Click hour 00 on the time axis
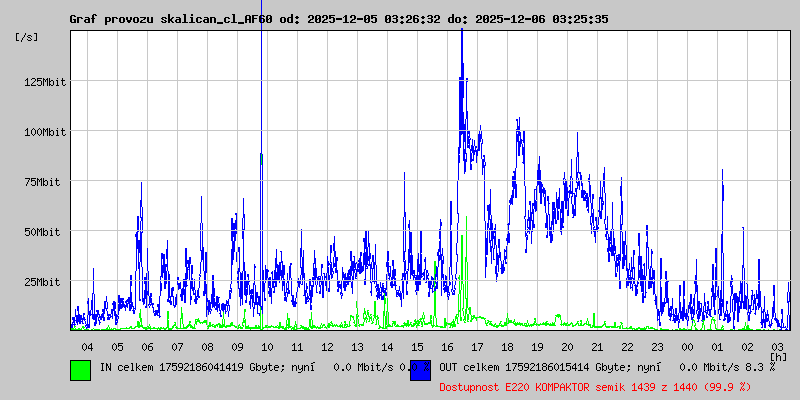 click(x=687, y=347)
